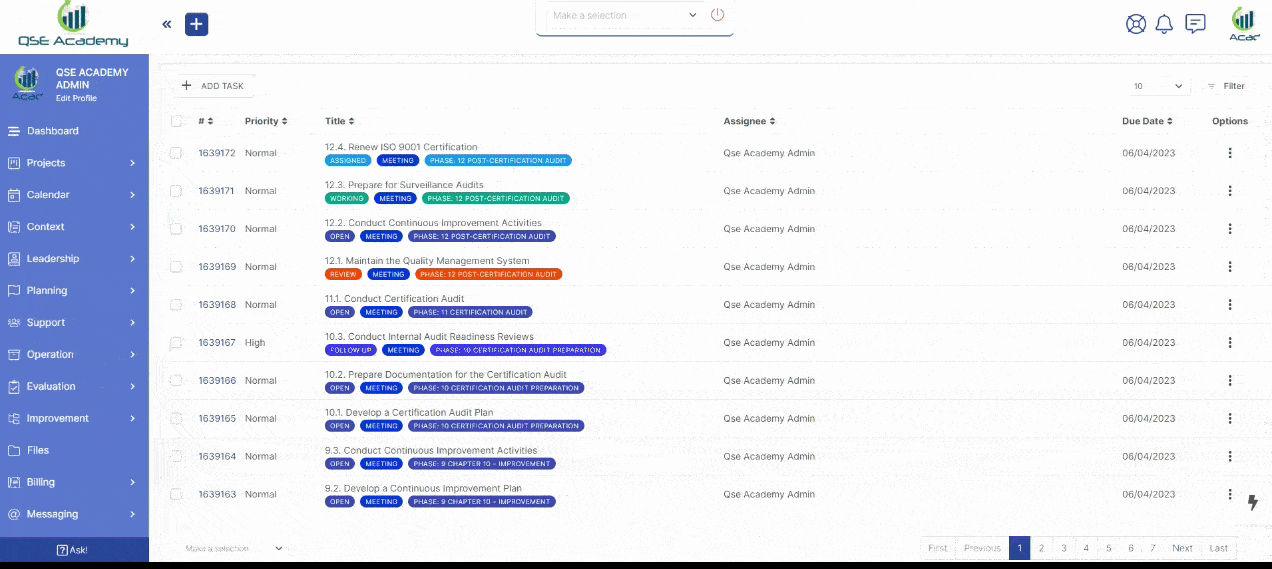Collapse sidebar with double chevron icon
This screenshot has width=1272, height=569.
pyautogui.click(x=167, y=24)
